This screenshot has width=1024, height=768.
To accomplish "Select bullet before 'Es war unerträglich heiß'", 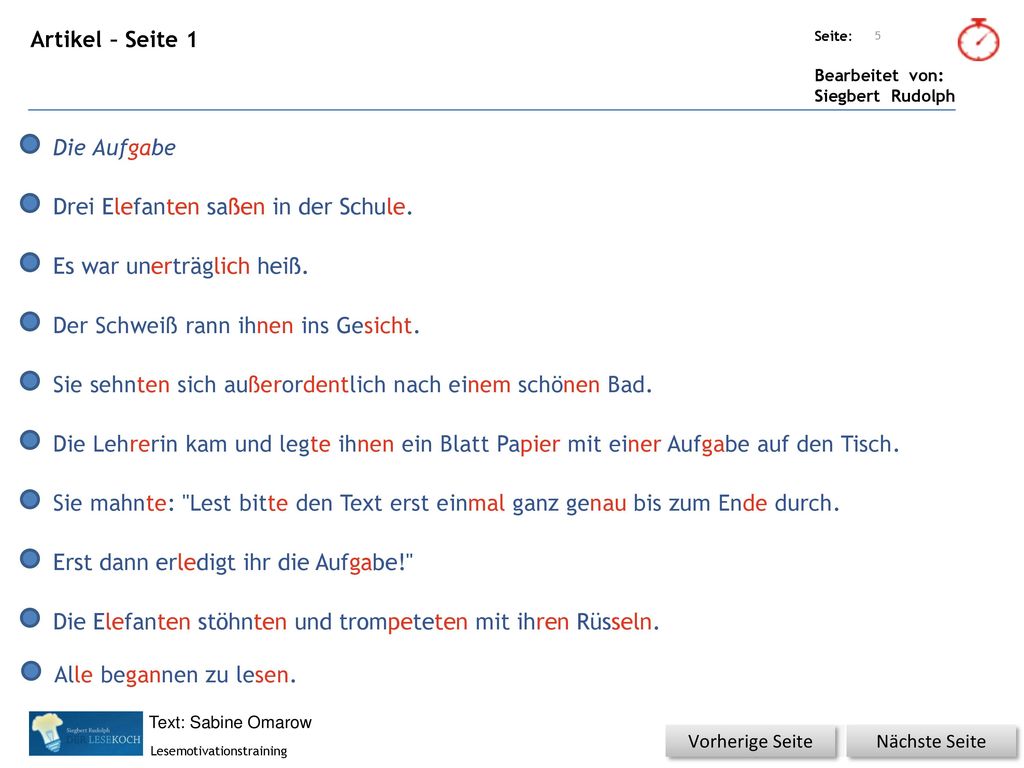I will [x=30, y=263].
